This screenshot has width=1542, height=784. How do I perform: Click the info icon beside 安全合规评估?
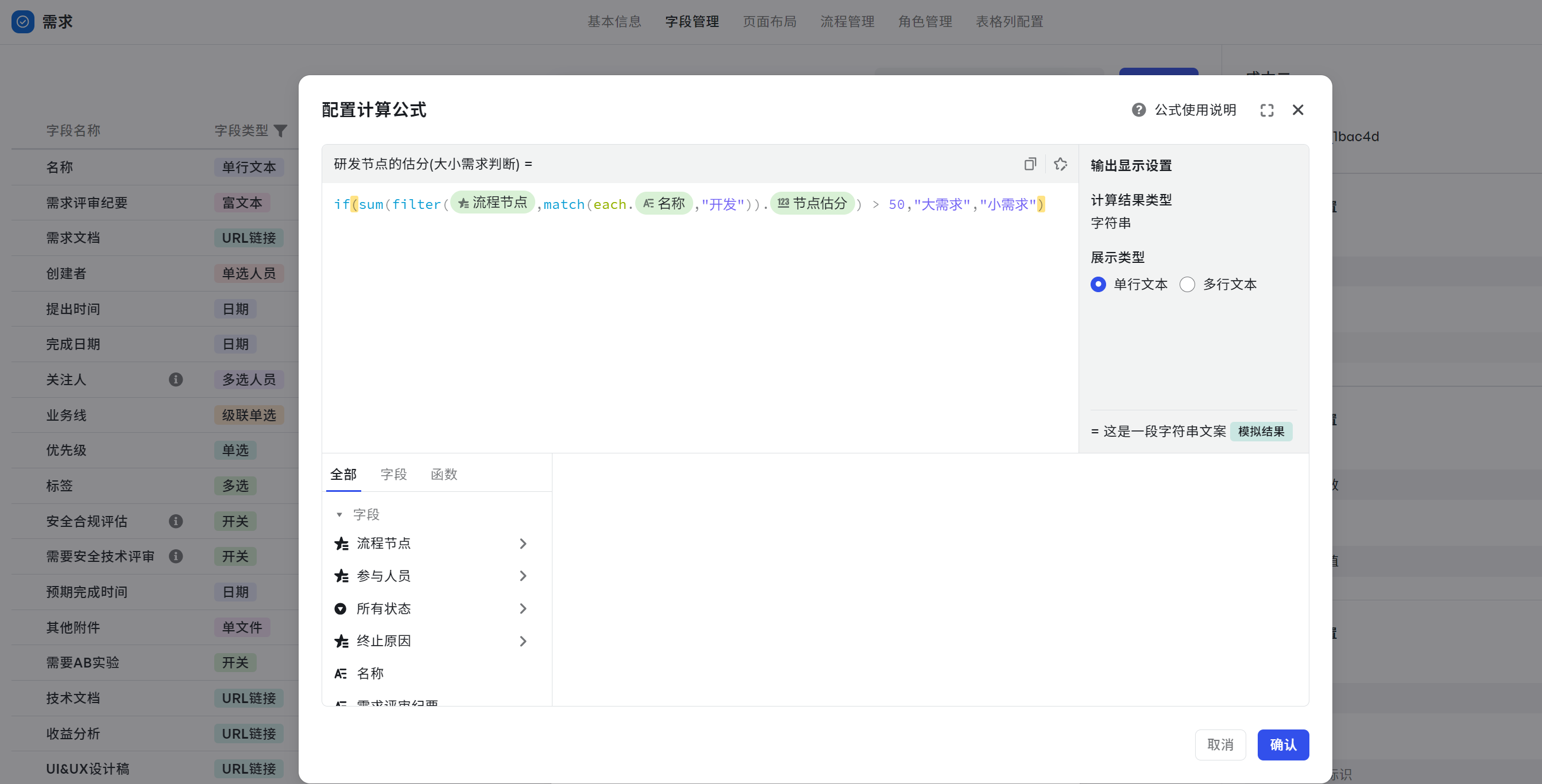click(175, 521)
